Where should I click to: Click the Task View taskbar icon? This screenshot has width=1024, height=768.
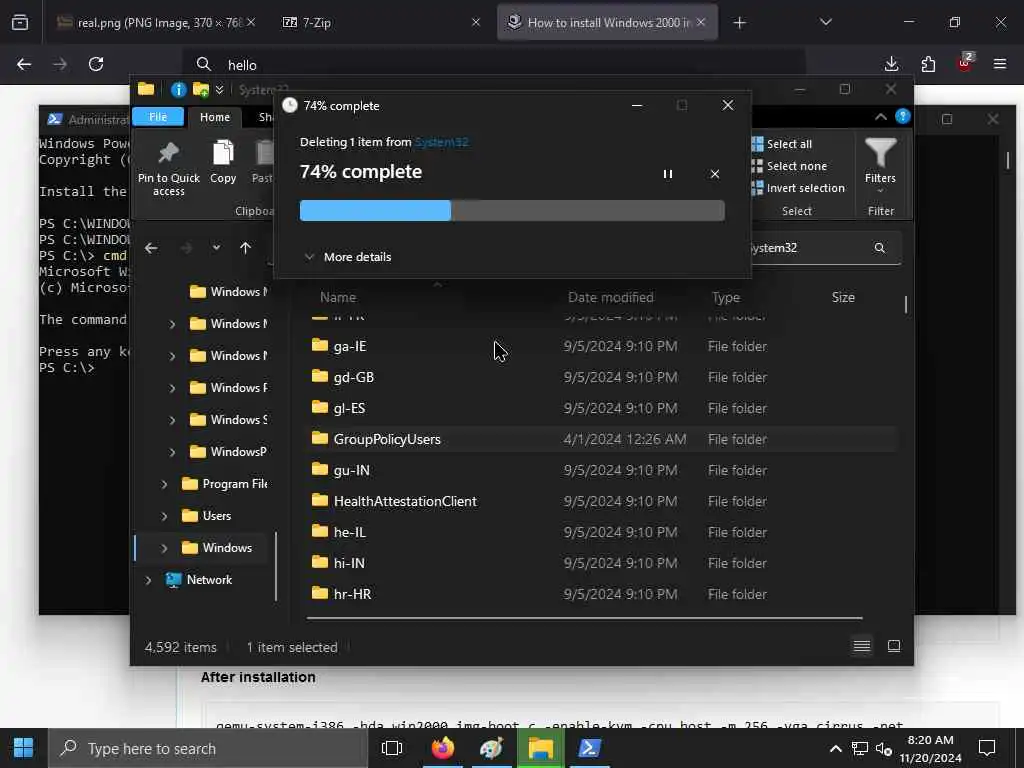click(392, 748)
